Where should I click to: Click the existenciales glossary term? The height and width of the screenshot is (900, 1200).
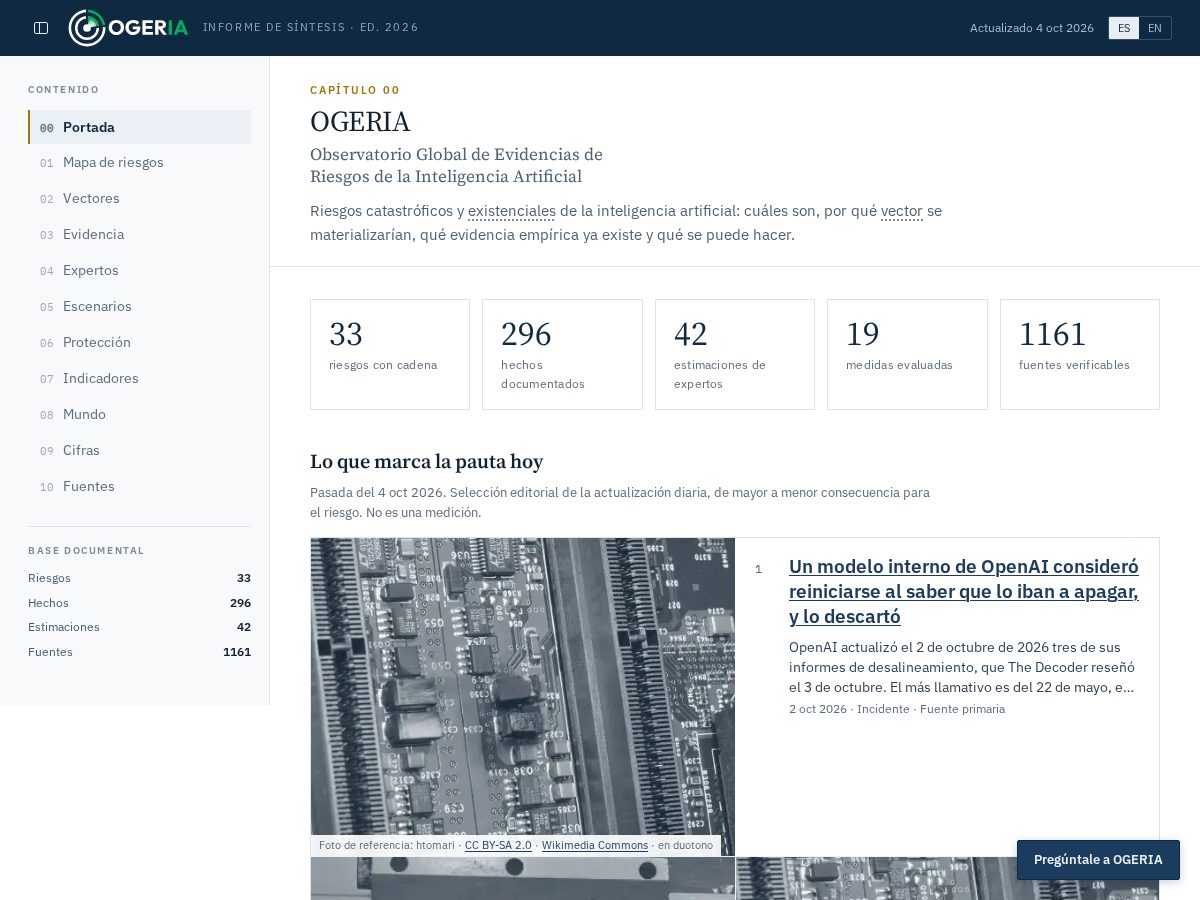pyautogui.click(x=512, y=211)
